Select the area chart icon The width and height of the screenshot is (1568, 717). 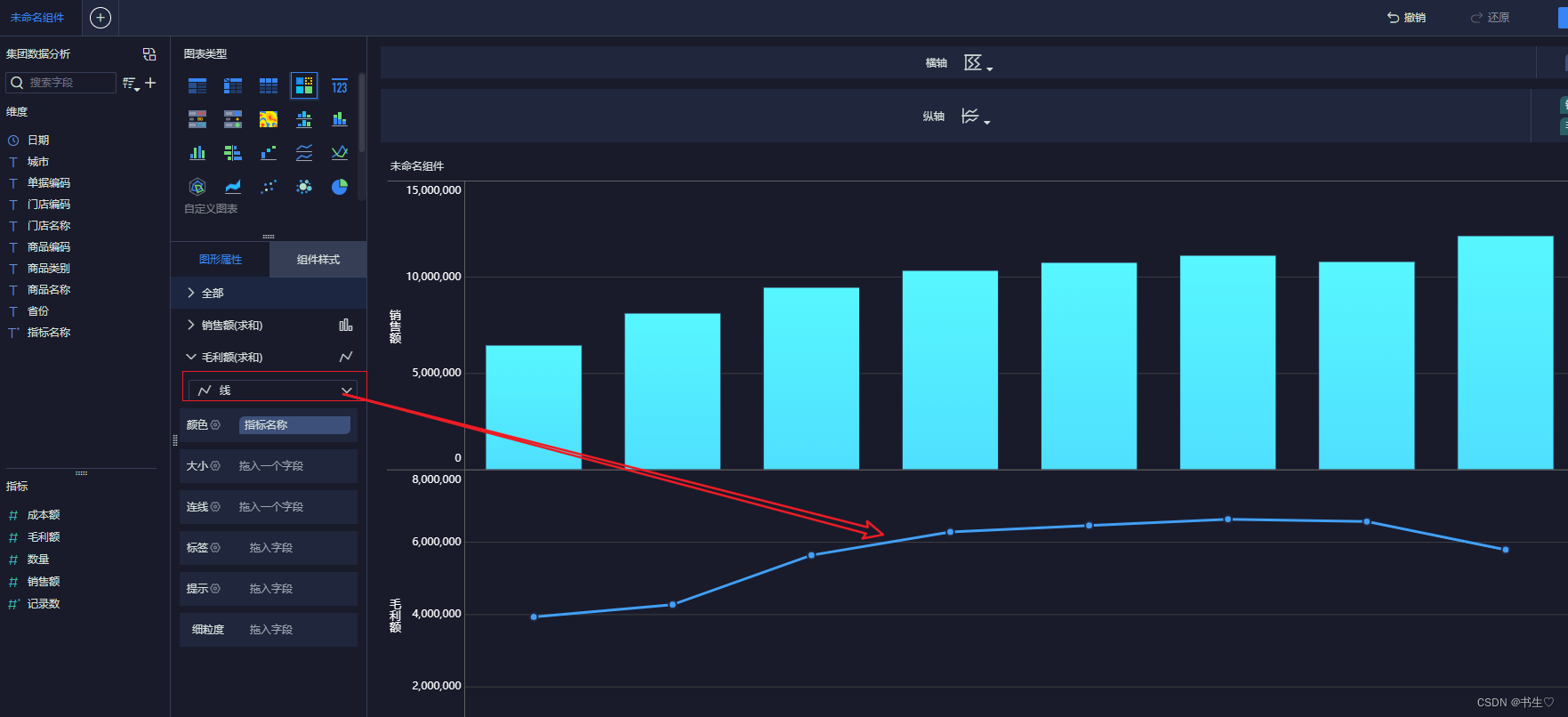233,187
